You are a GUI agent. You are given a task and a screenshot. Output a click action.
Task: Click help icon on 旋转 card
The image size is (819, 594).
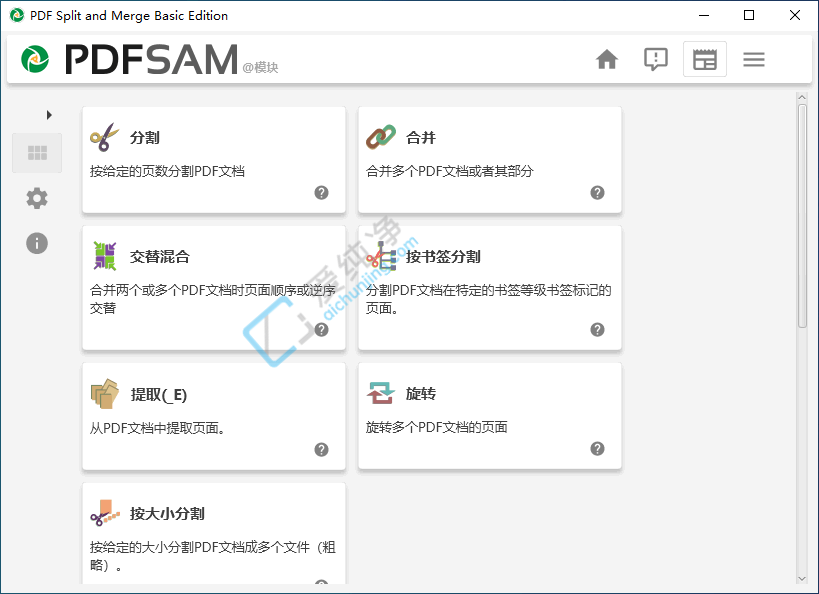[597, 449]
